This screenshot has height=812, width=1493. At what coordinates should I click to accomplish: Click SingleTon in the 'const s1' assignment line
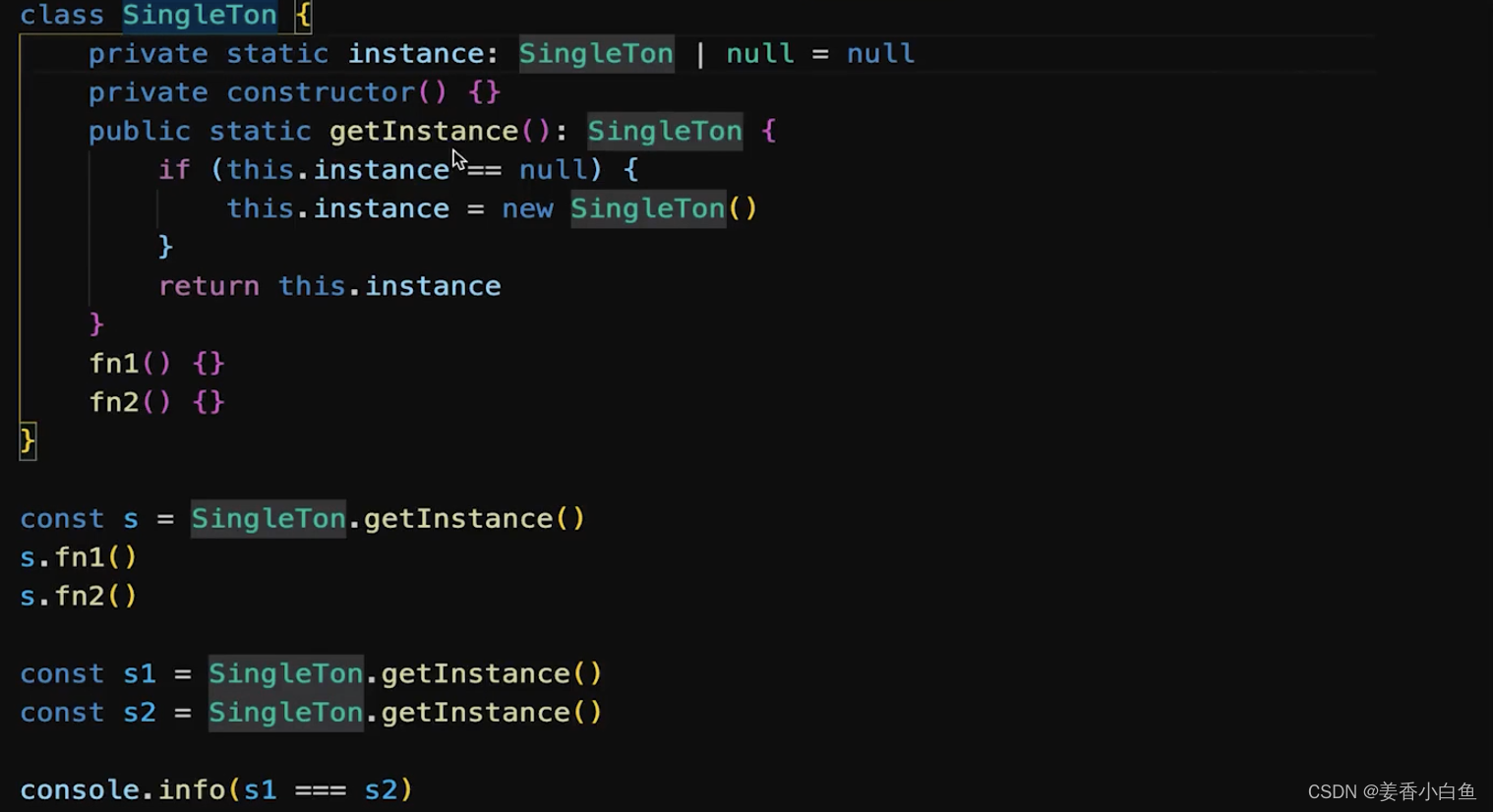(x=286, y=673)
